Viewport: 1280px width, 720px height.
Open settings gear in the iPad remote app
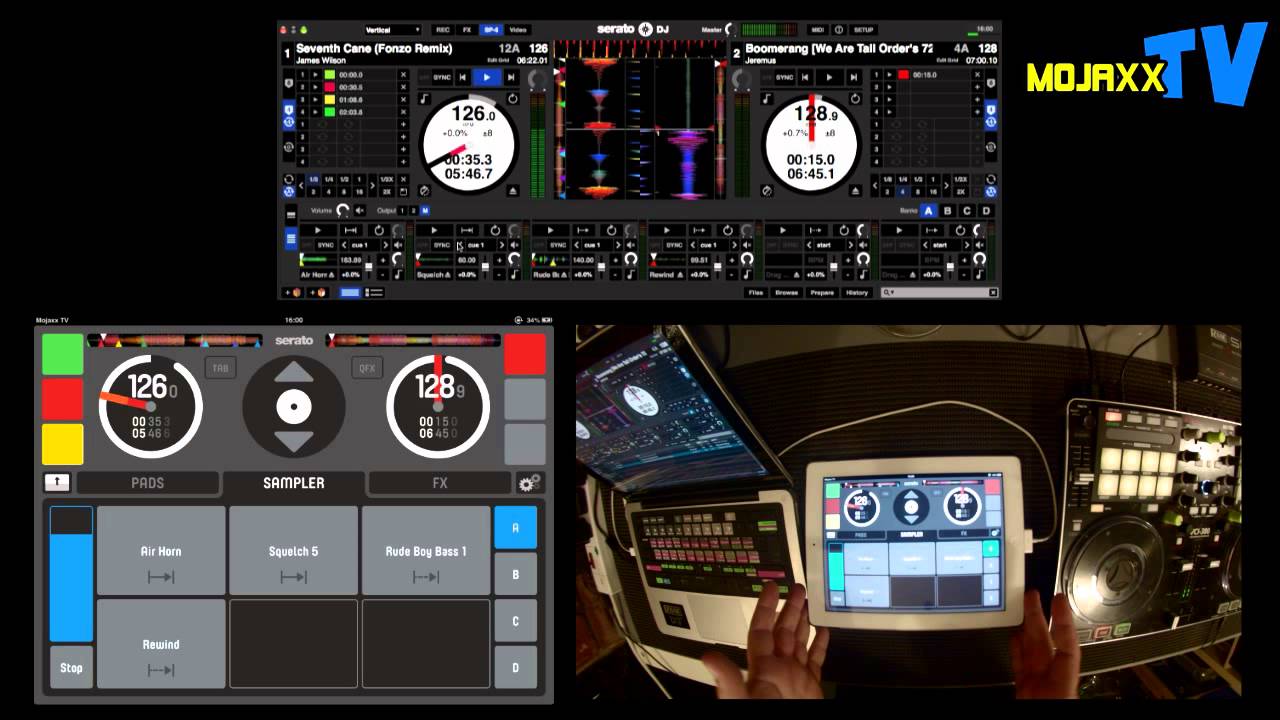click(530, 483)
